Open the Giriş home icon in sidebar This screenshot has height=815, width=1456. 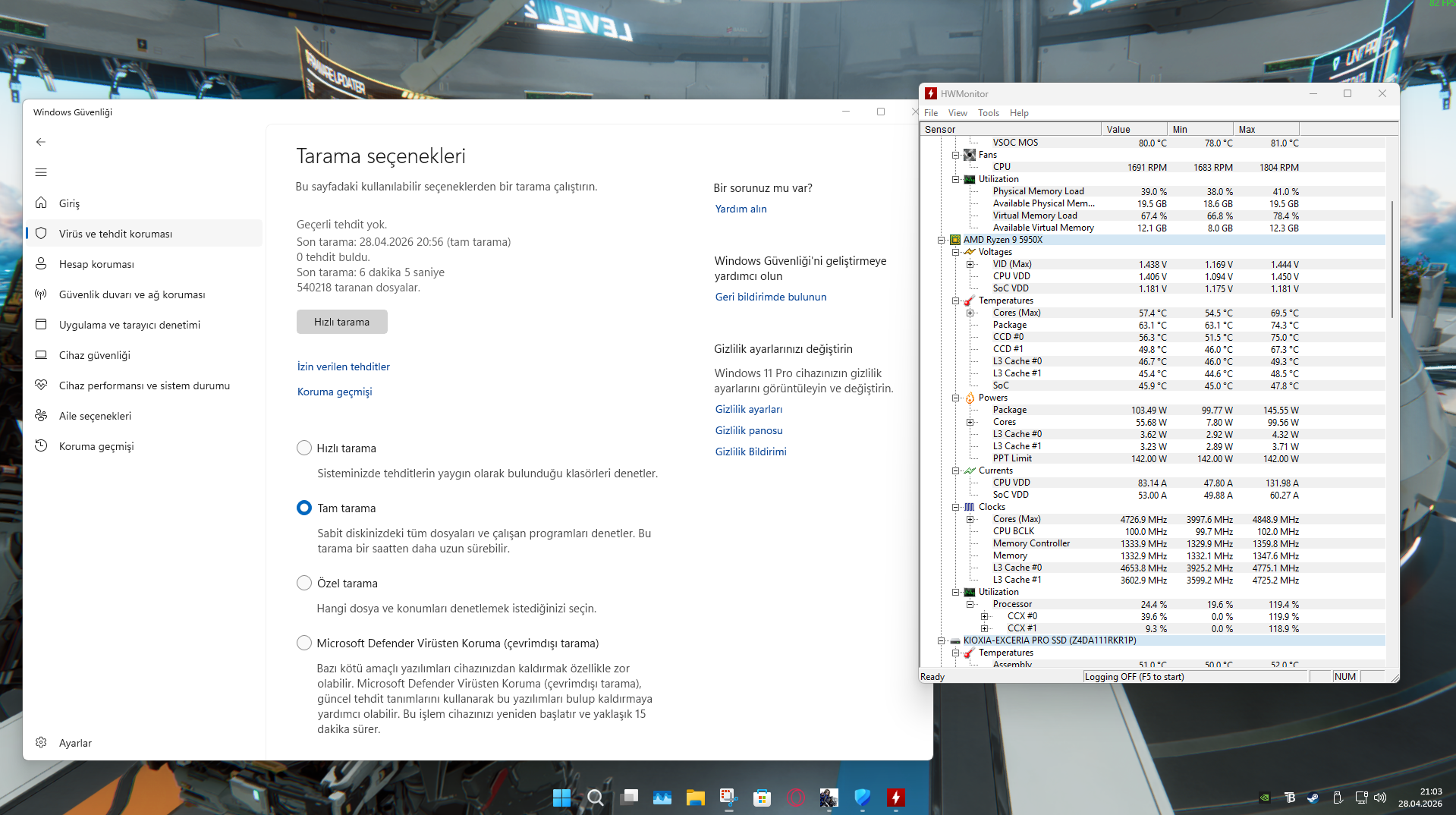tap(41, 203)
